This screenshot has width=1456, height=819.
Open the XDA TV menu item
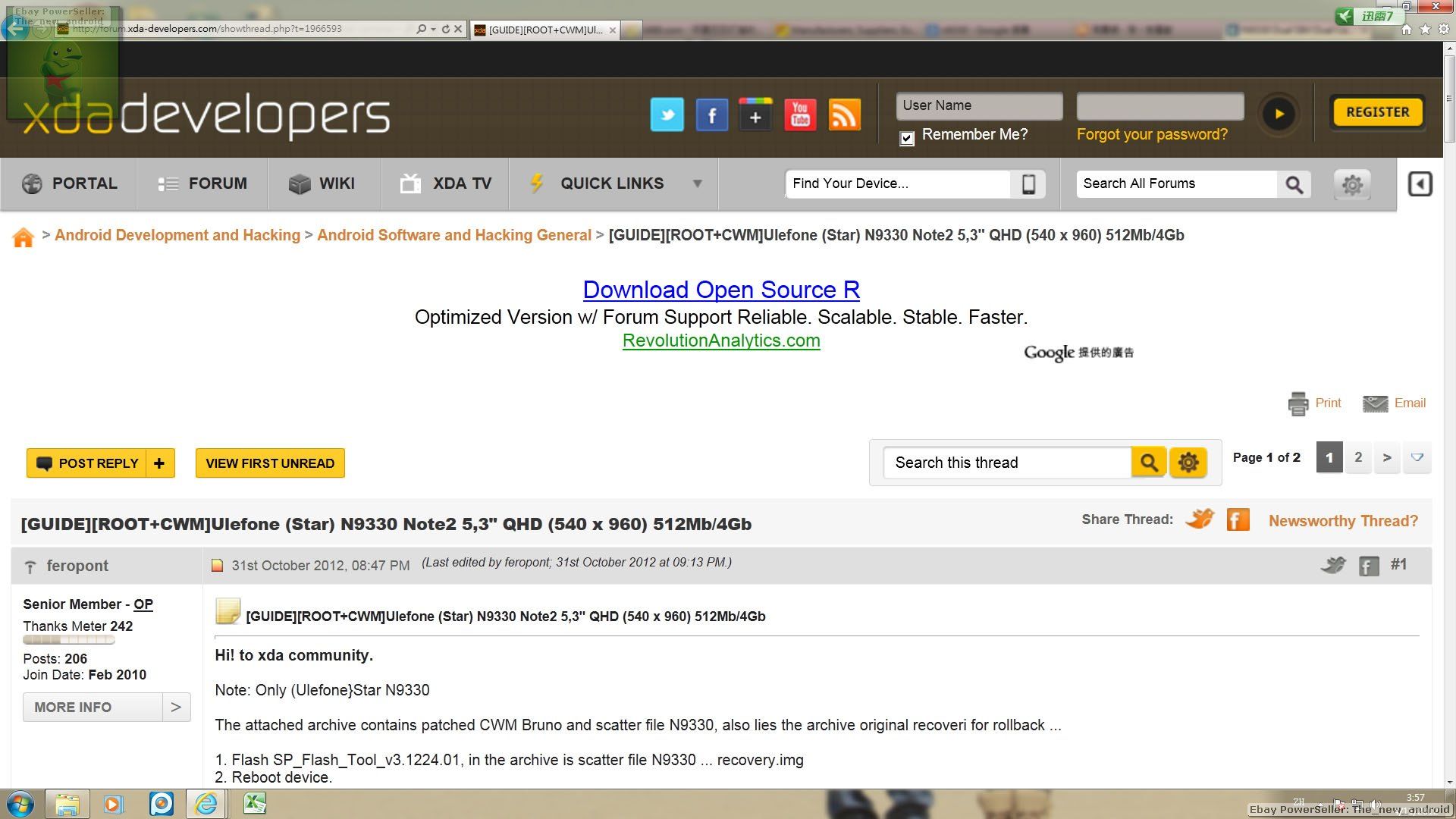tap(445, 184)
